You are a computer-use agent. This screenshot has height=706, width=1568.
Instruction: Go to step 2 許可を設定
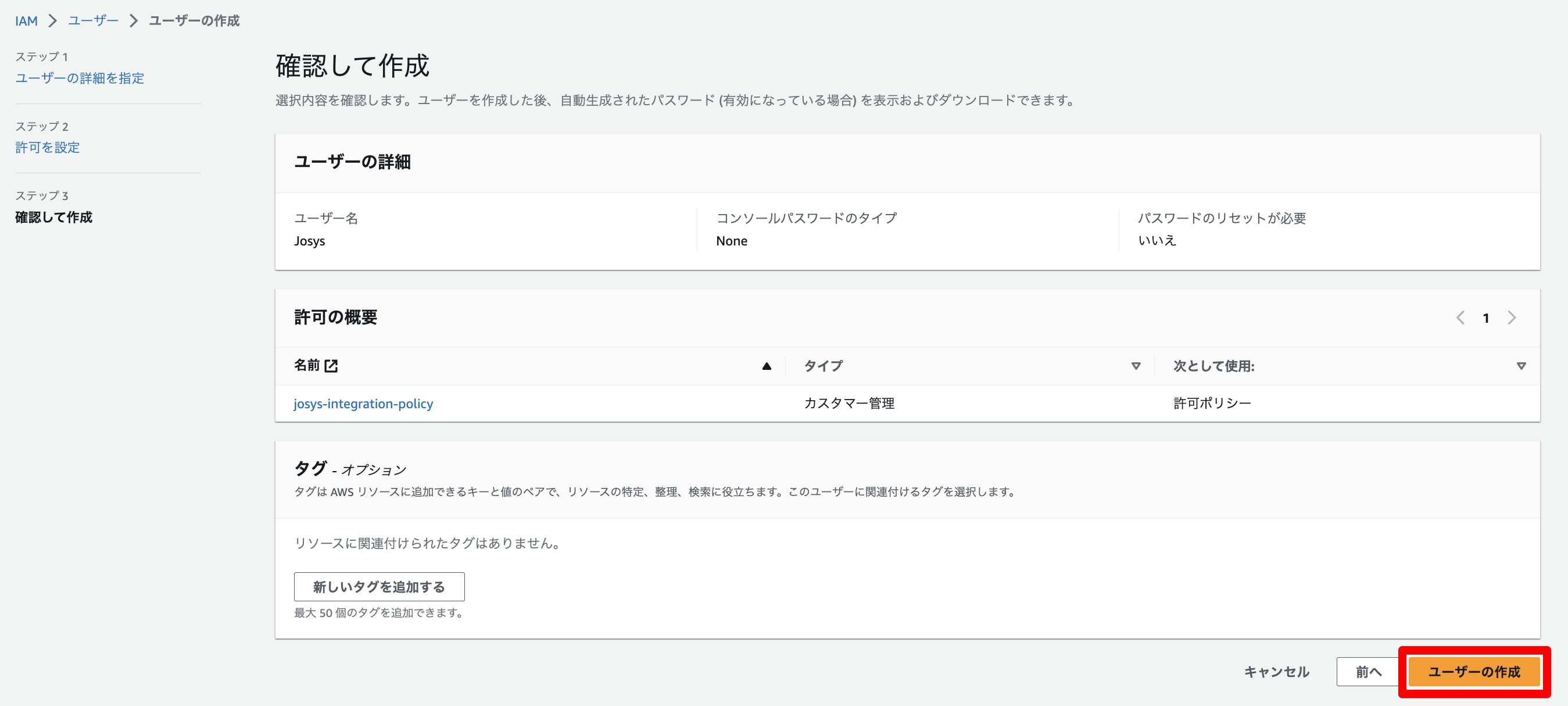pos(48,147)
